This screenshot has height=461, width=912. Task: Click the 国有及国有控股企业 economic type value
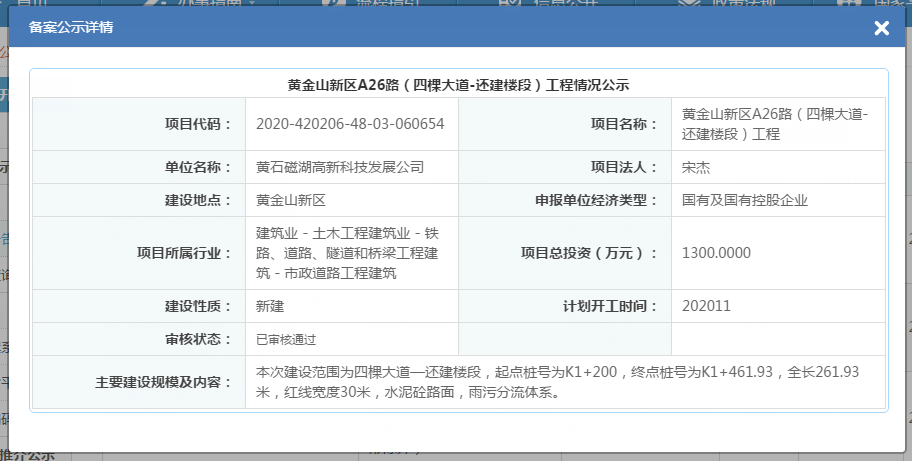click(744, 200)
